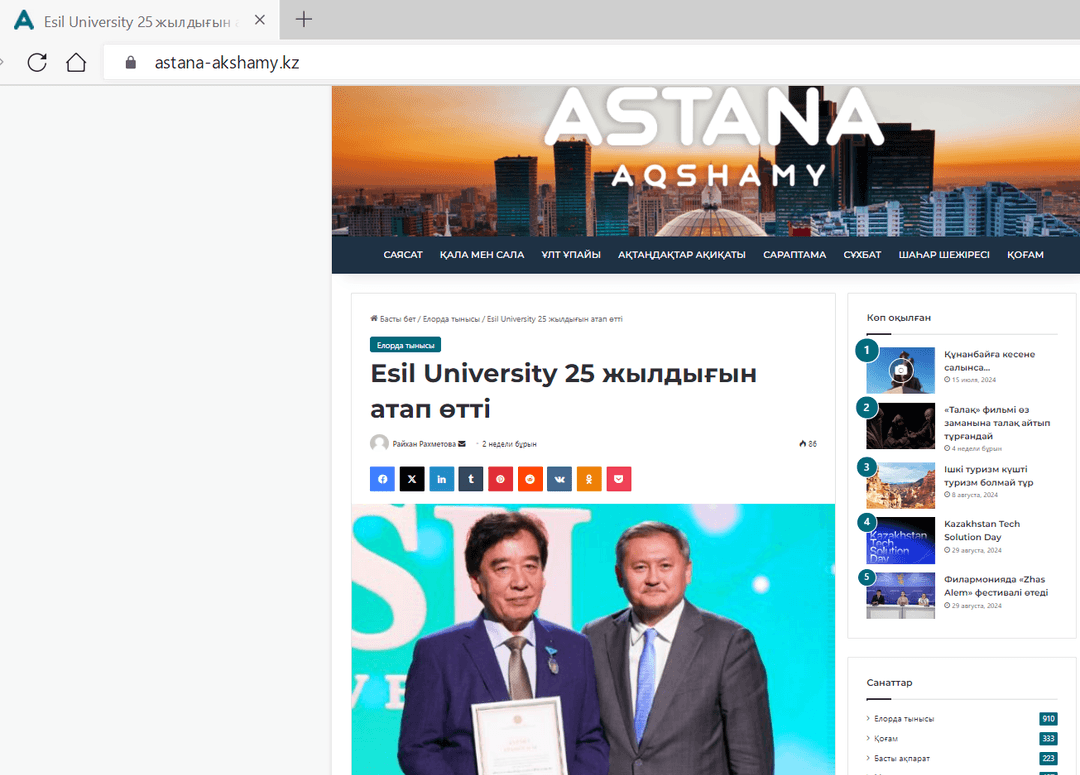This screenshot has height=775, width=1080.
Task: Open article «Талақ» фильмі өз заманына
Action: (997, 422)
